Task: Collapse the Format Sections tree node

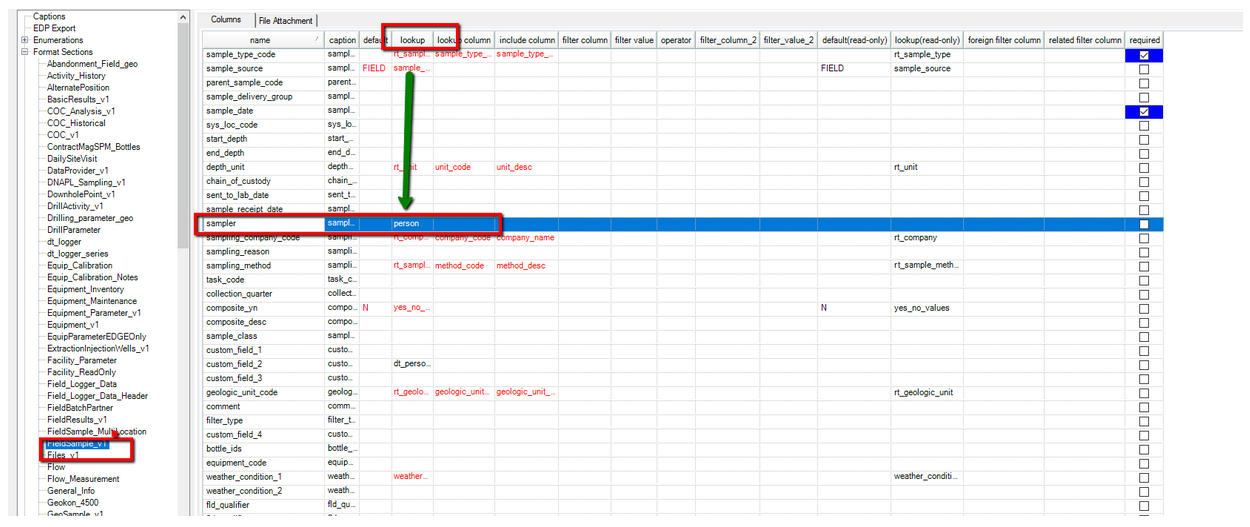Action: (x=25, y=52)
